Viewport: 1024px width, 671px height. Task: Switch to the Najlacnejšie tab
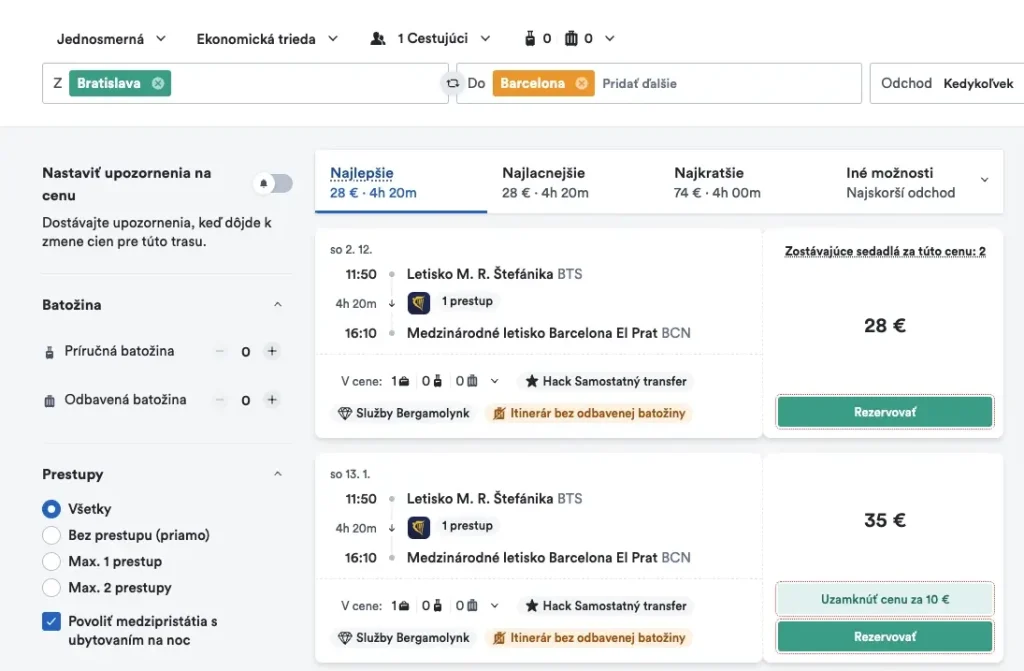click(x=545, y=182)
